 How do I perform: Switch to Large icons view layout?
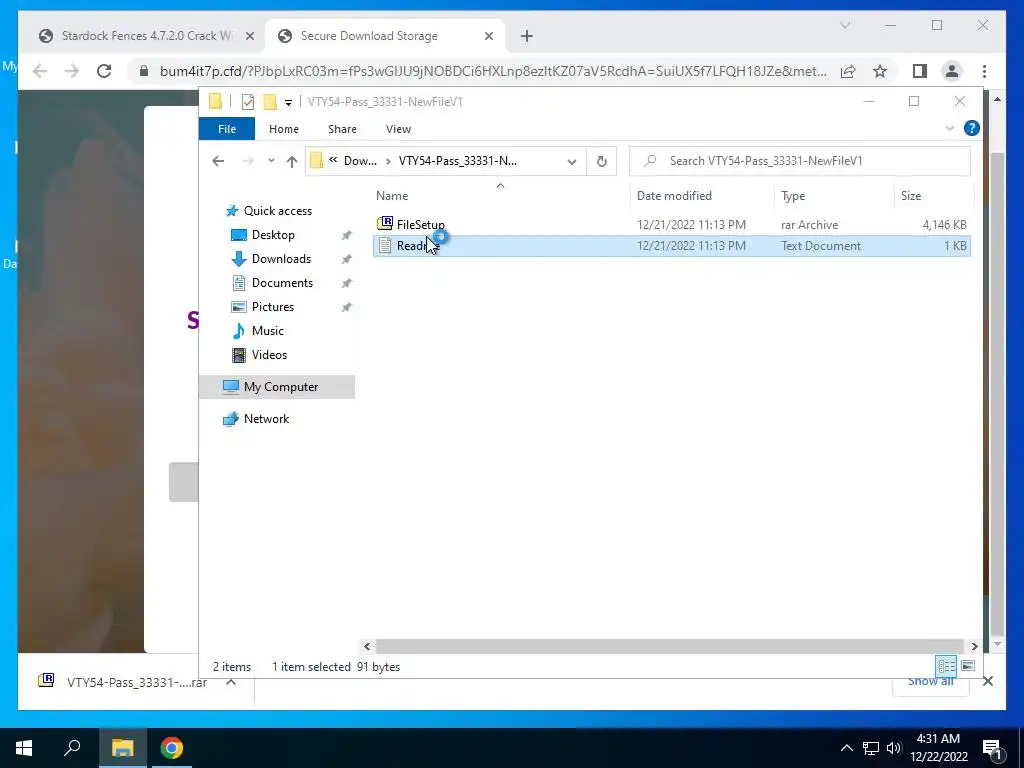(968, 665)
